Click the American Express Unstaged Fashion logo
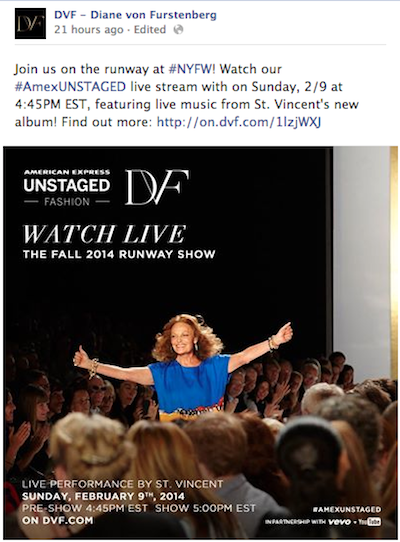The image size is (400, 542). [x=67, y=187]
